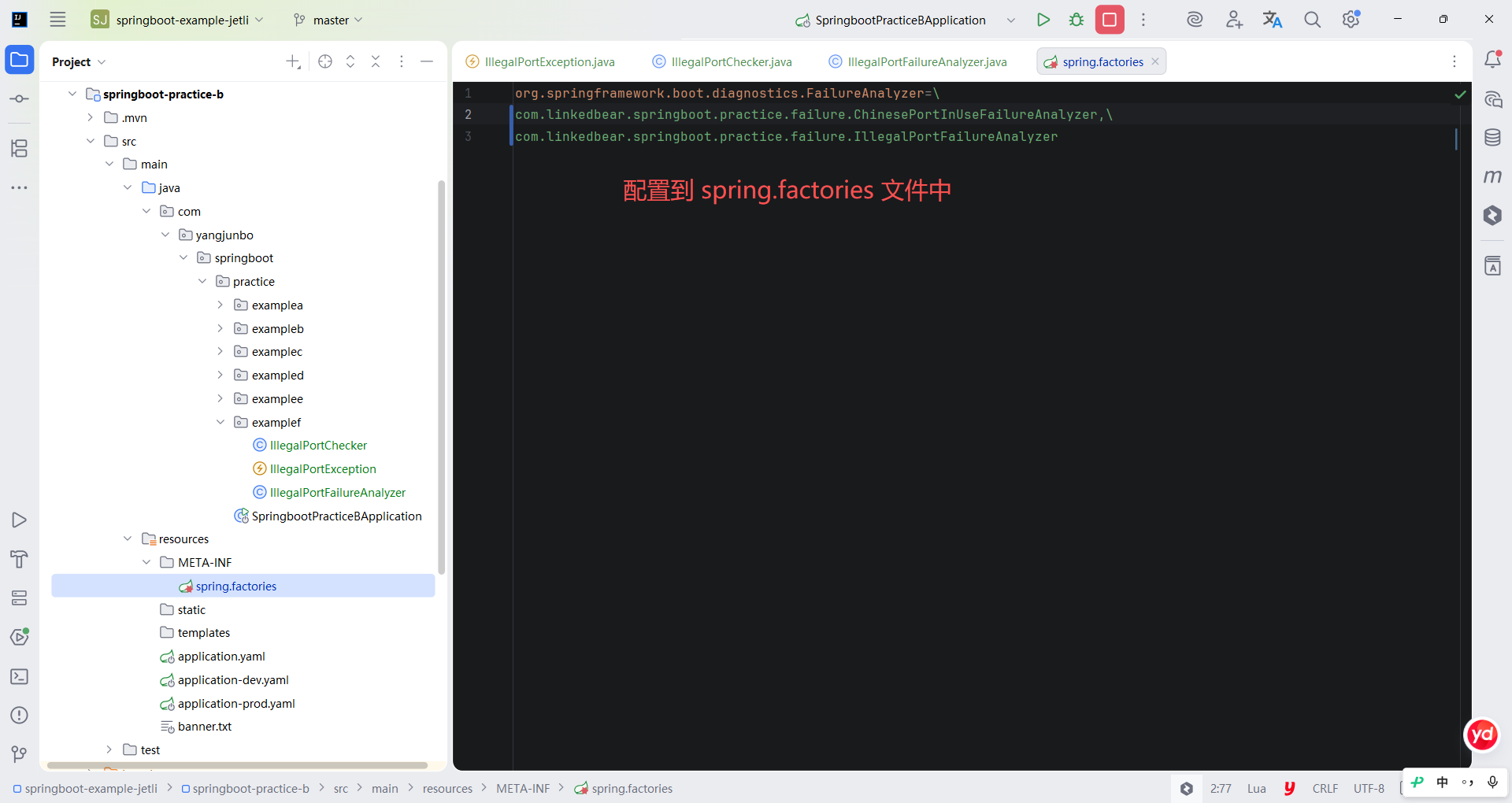This screenshot has height=803, width=1512.
Task: Select opened file locate target icon
Action: click(325, 61)
